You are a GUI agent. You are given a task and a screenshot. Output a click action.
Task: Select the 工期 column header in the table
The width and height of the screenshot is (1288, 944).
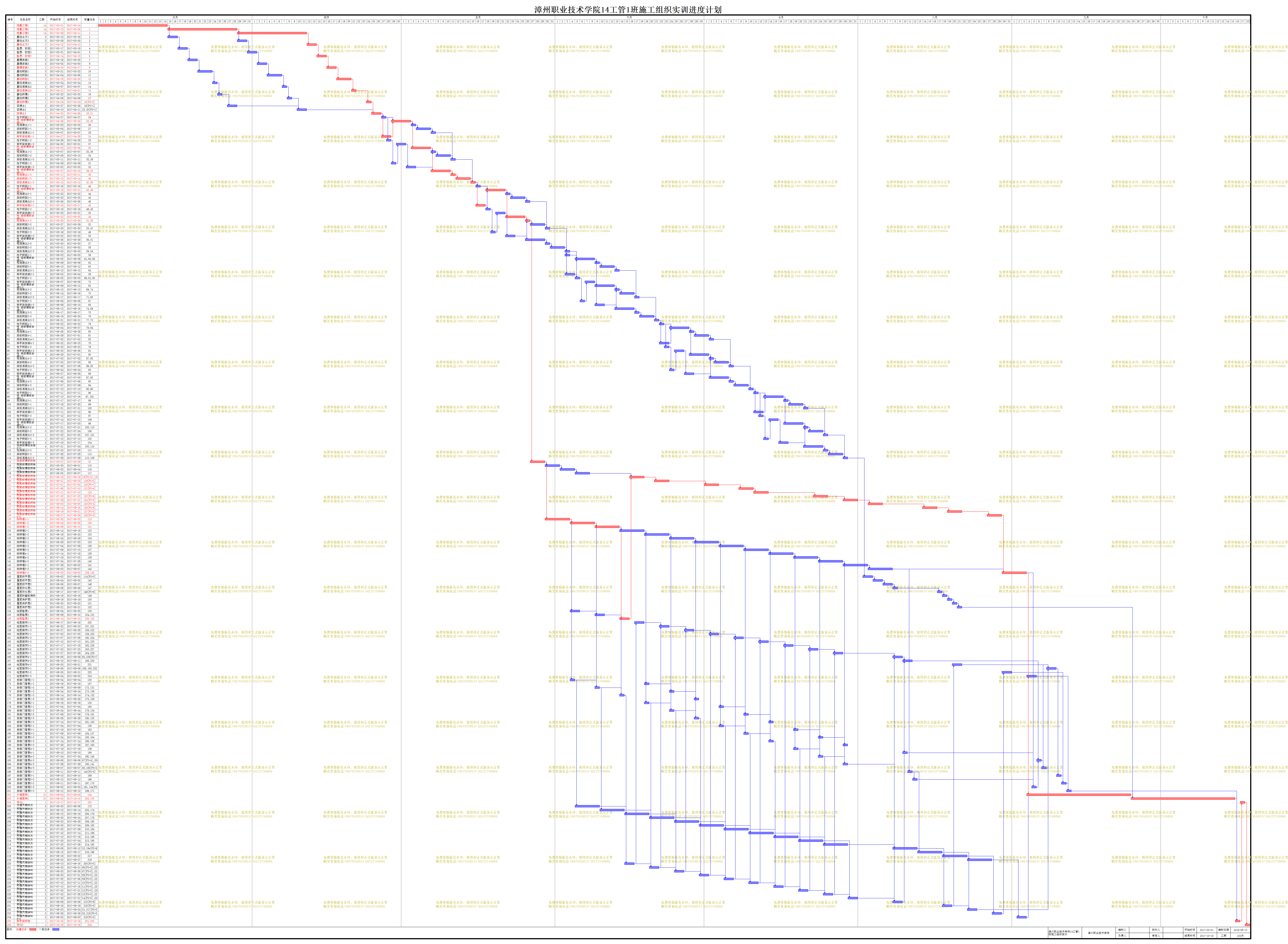pyautogui.click(x=42, y=19)
